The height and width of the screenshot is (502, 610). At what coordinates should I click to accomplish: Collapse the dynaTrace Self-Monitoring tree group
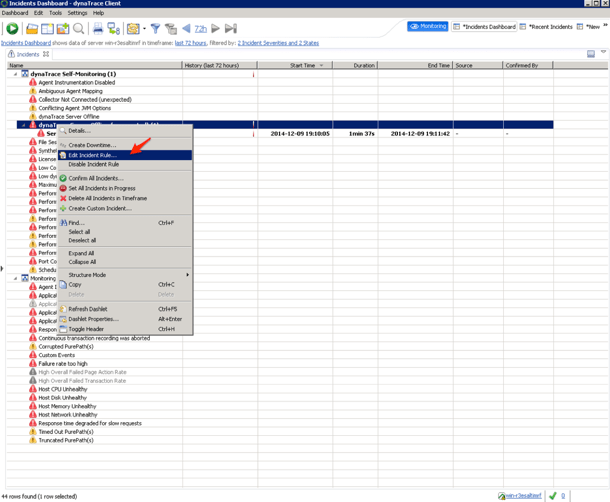[x=15, y=74]
